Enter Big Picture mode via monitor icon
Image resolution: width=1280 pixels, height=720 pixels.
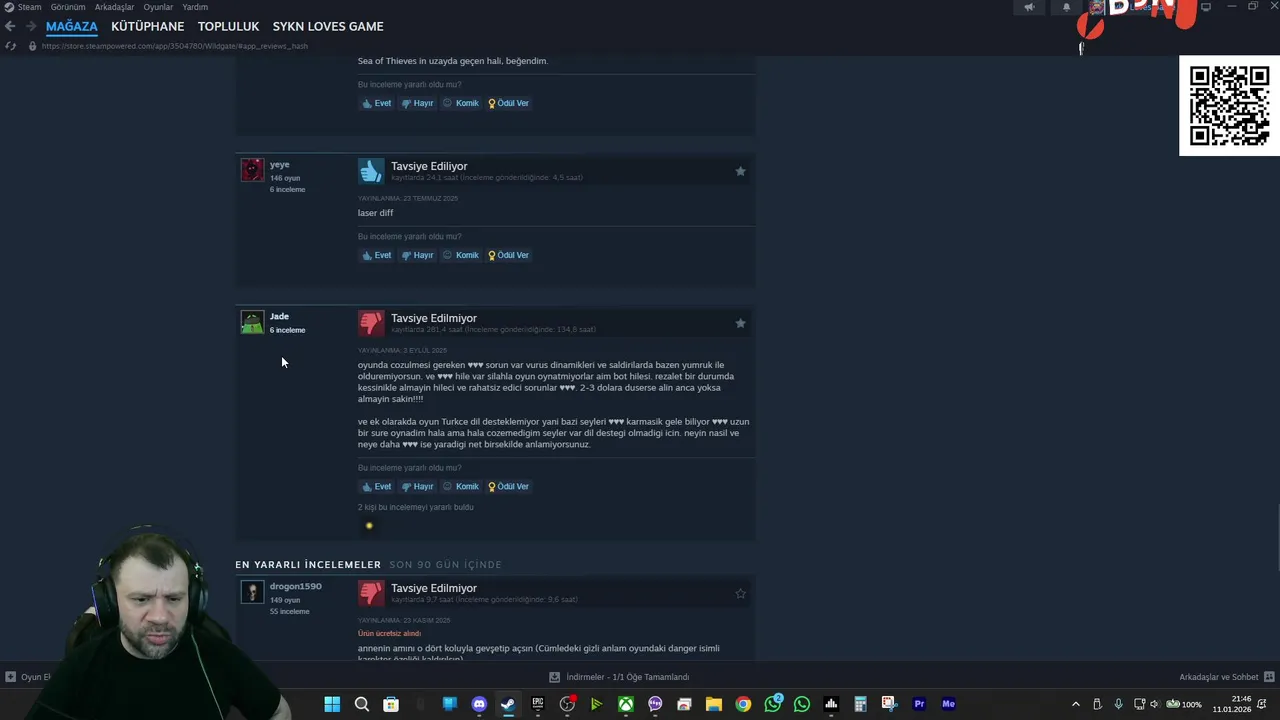tap(1206, 7)
